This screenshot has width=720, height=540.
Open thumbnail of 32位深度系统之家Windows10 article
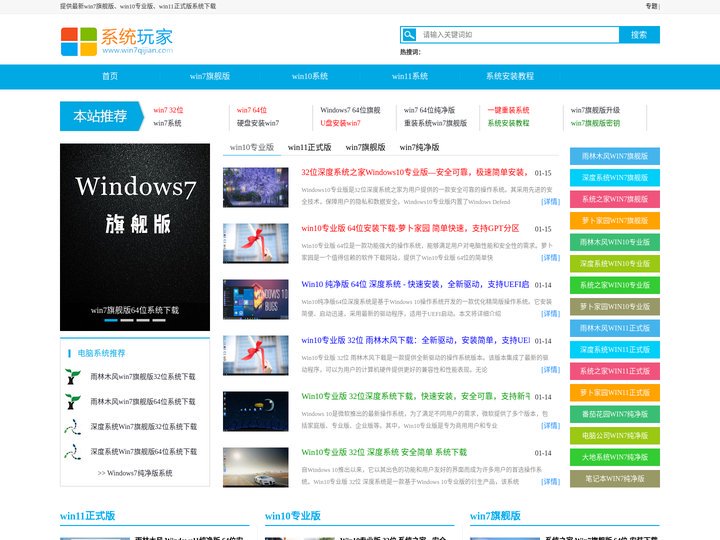[256, 187]
